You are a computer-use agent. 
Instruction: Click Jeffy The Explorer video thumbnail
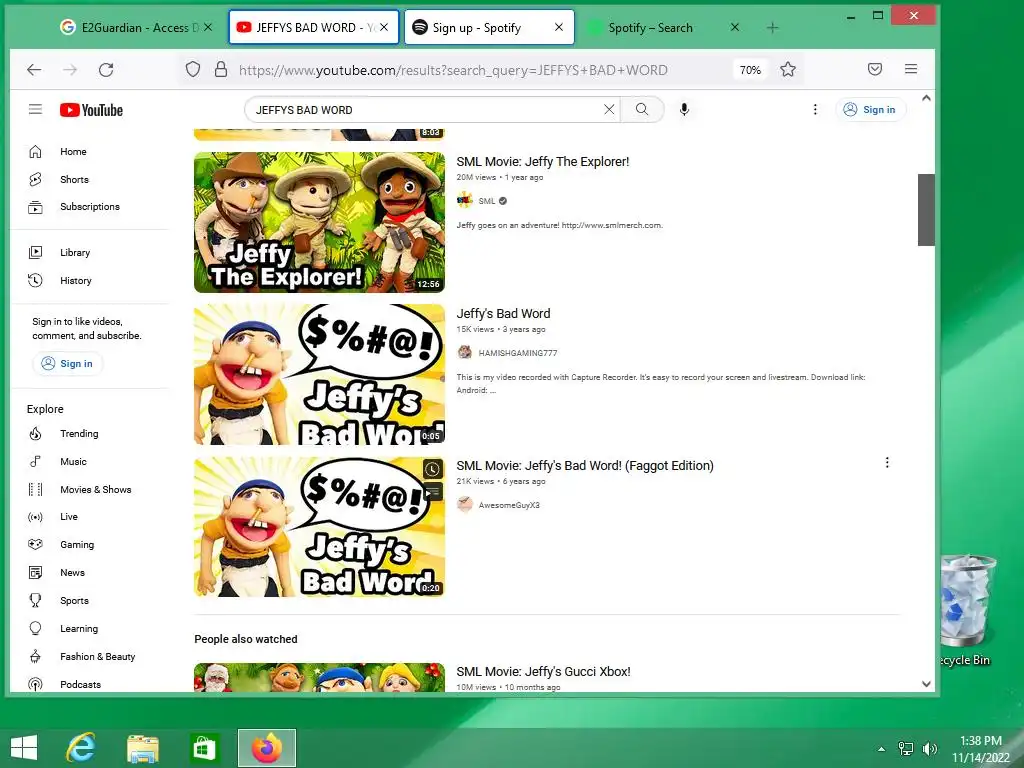point(319,222)
